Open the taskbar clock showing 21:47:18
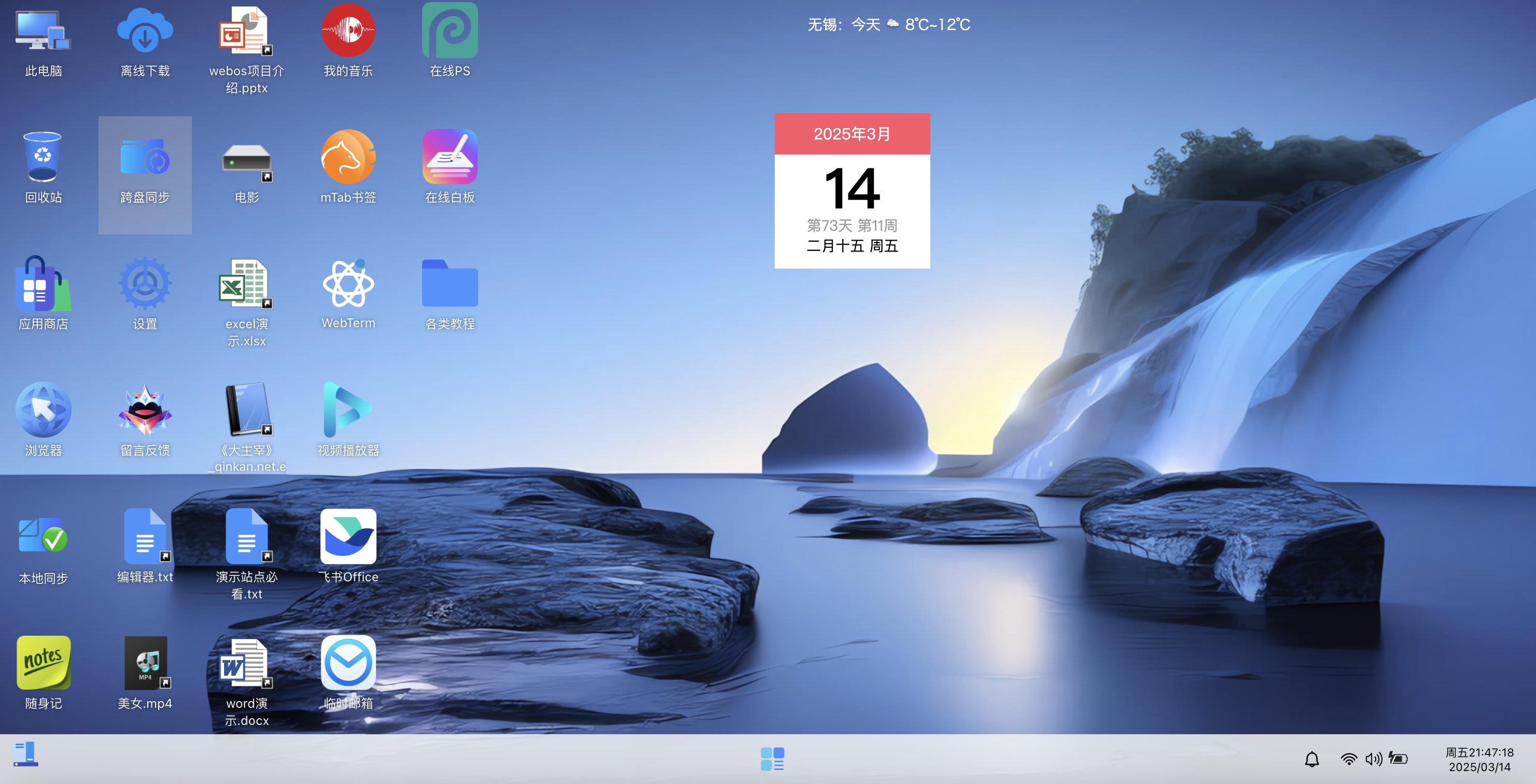The width and height of the screenshot is (1536, 784). click(1479, 760)
